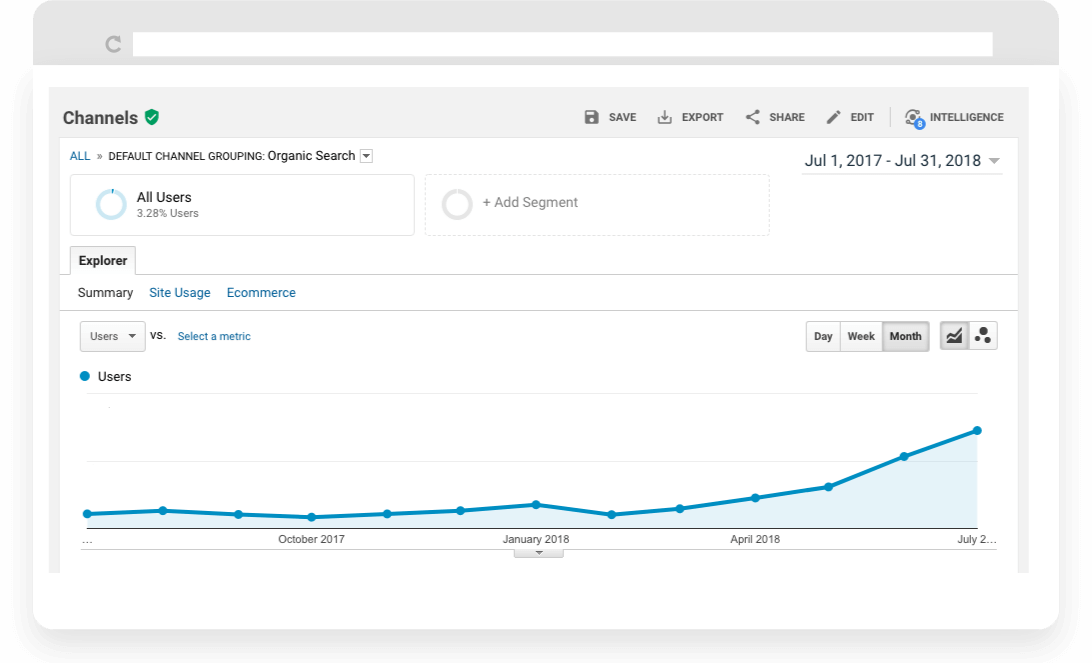1092x663 pixels.
Task: Switch to the Ecommerce view
Action: (x=261, y=292)
